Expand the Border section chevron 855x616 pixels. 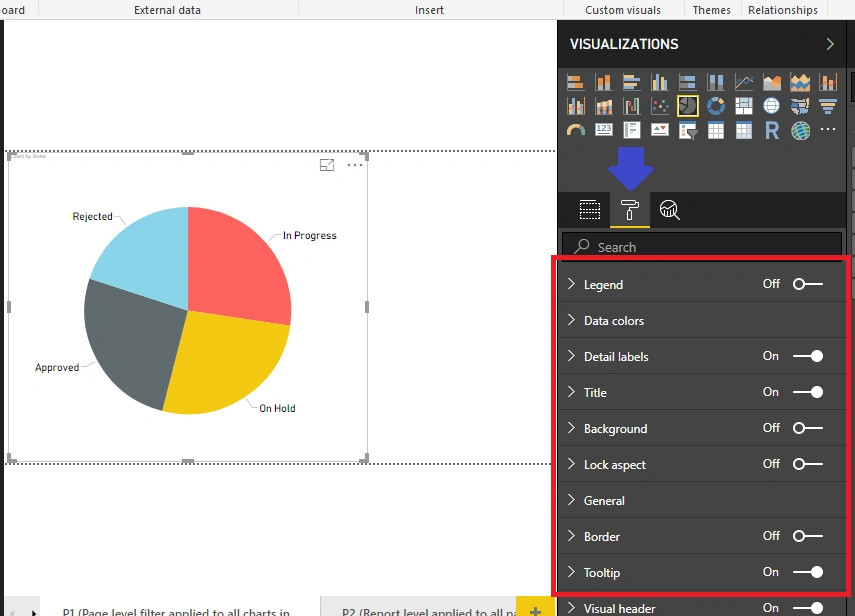tap(571, 535)
